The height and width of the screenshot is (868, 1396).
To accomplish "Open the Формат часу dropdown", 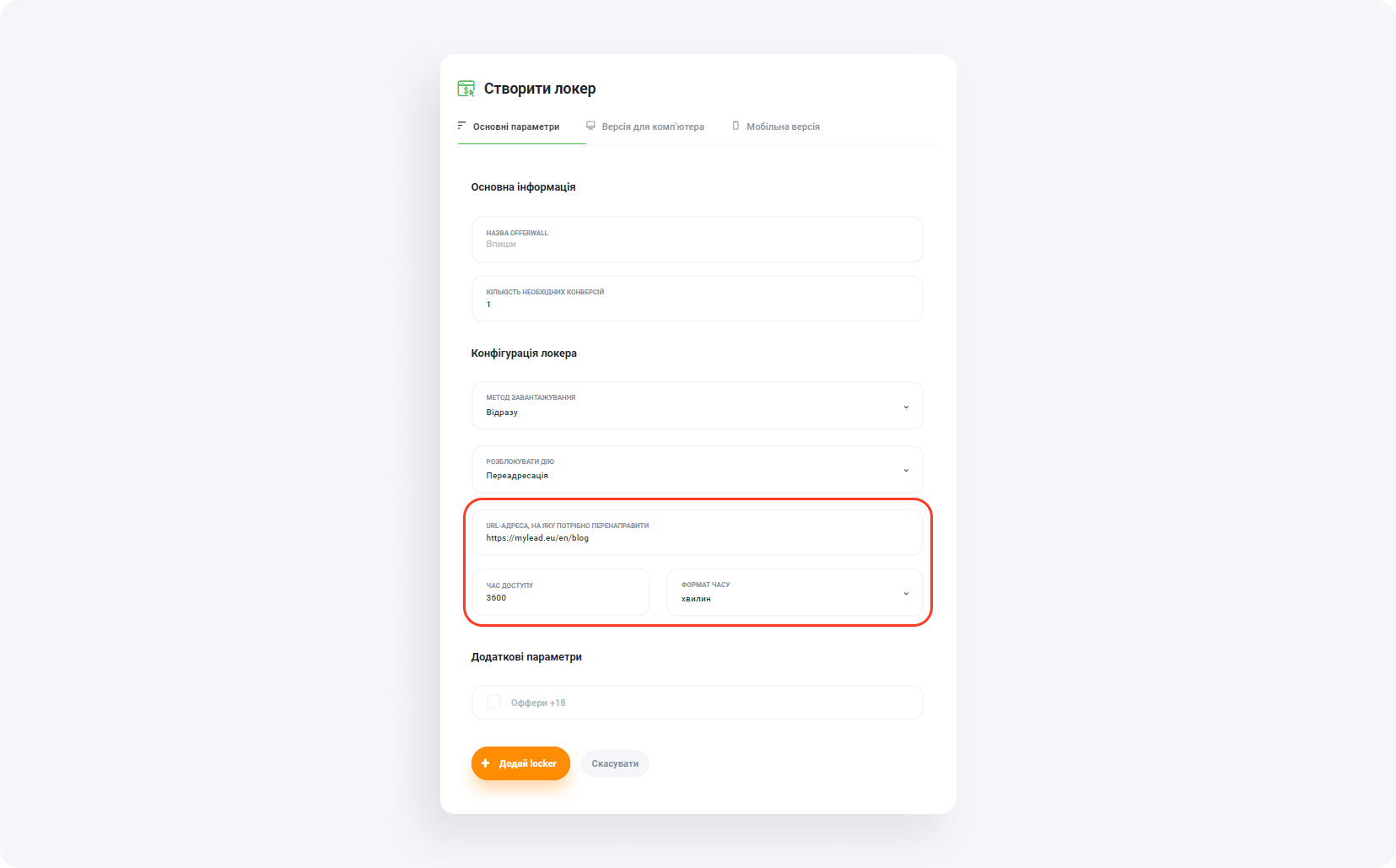I will [x=906, y=593].
